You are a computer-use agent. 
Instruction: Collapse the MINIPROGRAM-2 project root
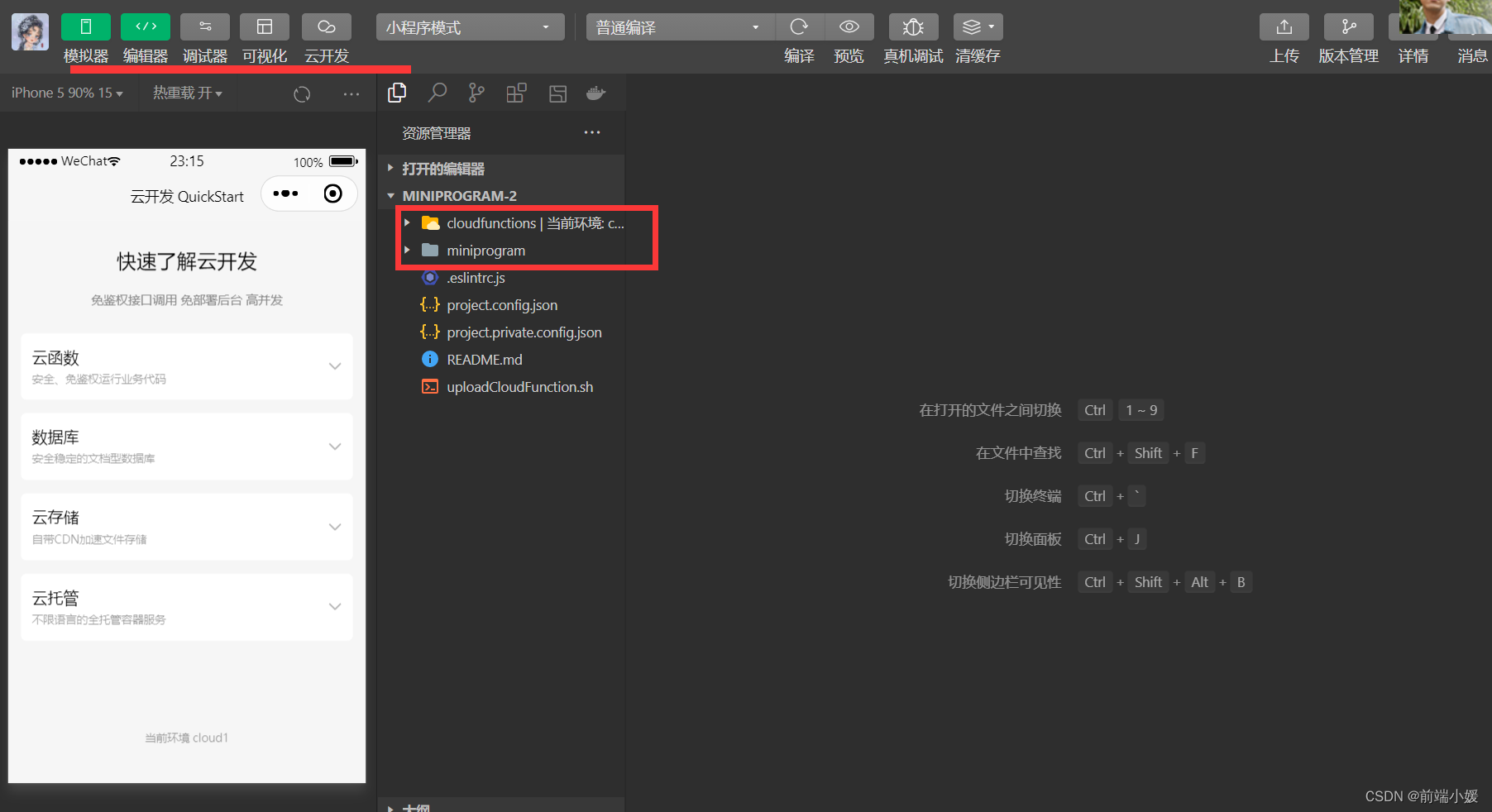pyautogui.click(x=500, y=196)
